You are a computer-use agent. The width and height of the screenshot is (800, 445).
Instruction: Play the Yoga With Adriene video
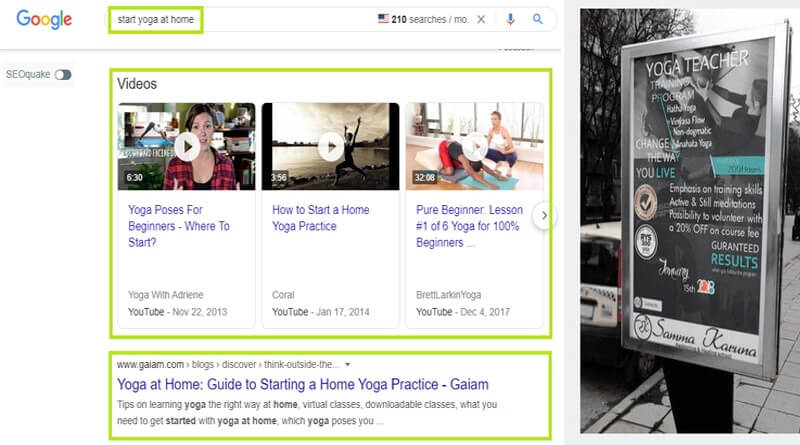pos(187,146)
